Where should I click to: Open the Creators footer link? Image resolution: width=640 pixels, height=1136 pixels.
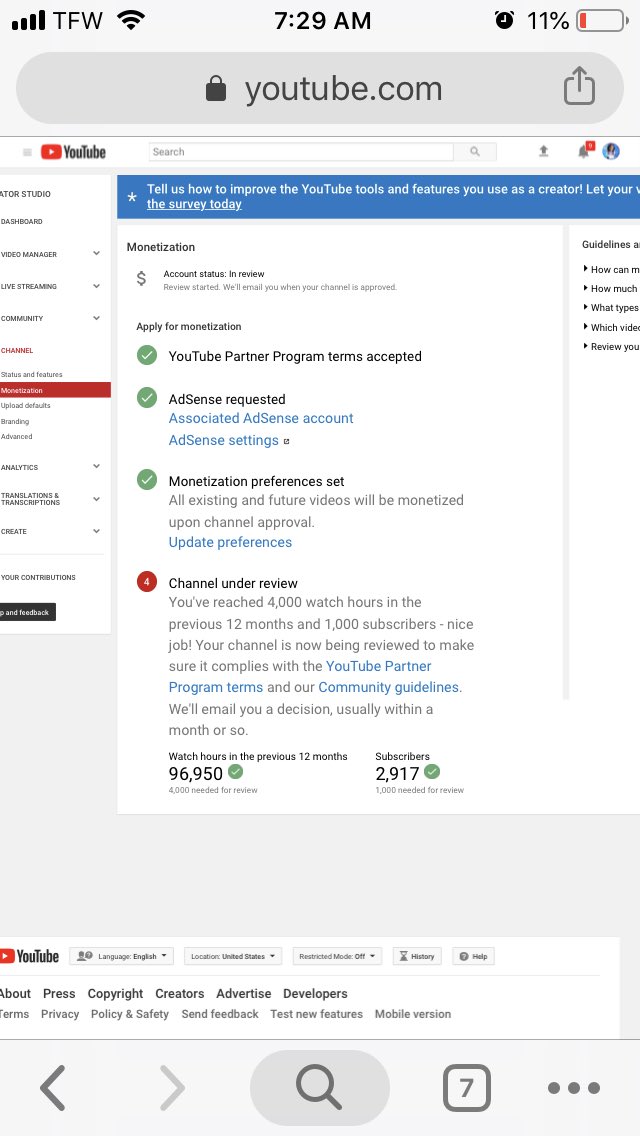(180, 994)
